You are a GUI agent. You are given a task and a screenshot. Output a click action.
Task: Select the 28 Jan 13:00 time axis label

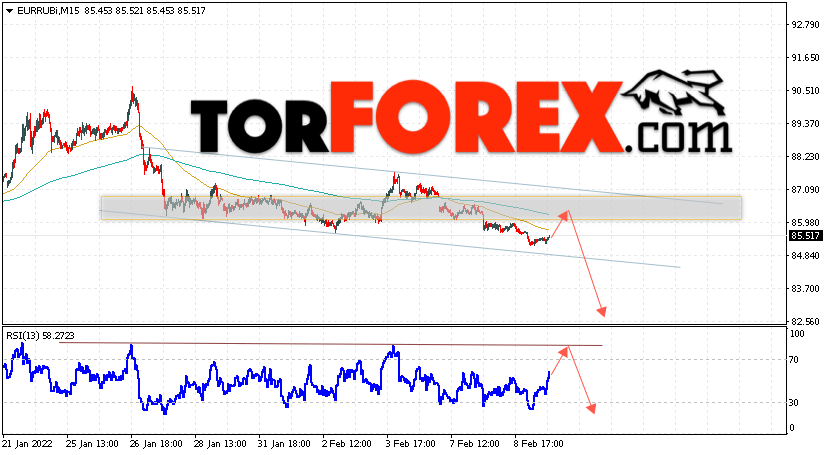click(220, 443)
